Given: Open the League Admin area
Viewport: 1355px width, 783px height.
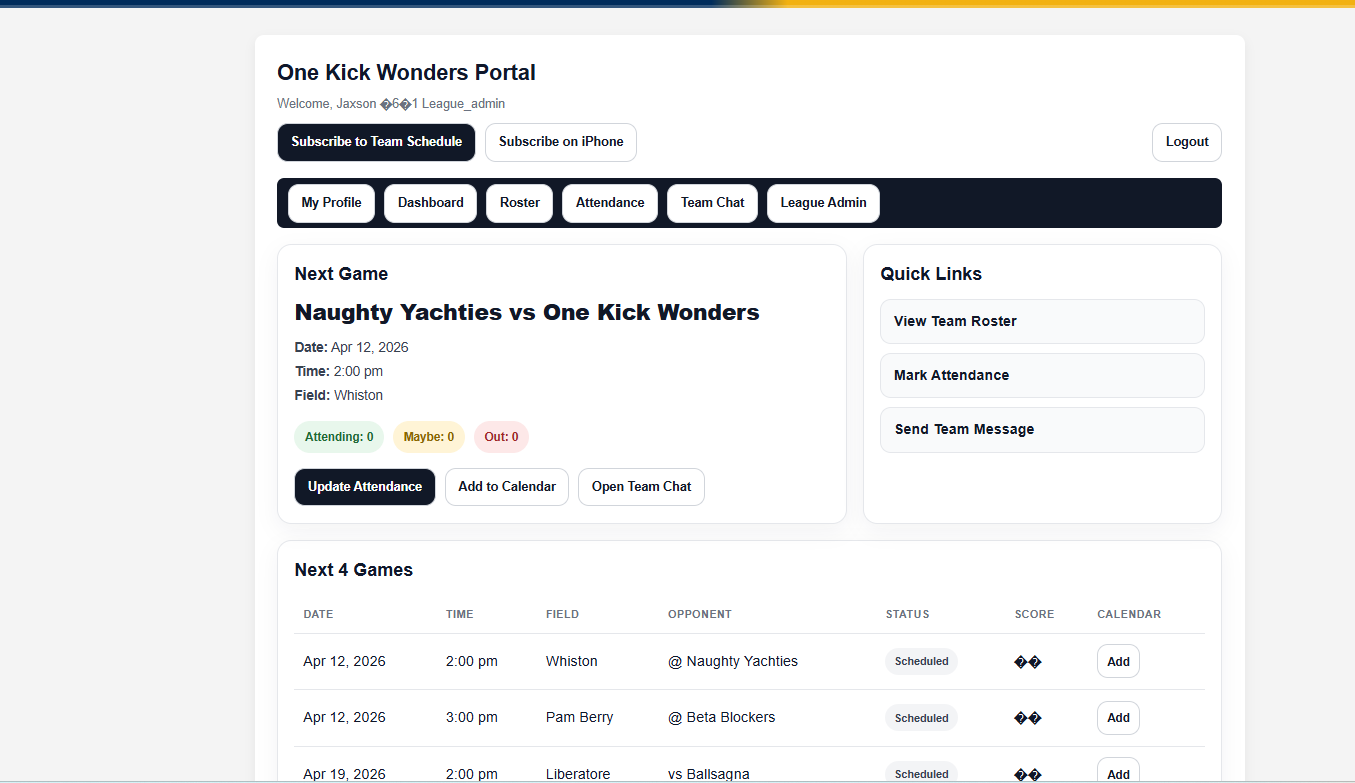Looking at the screenshot, I should point(823,203).
